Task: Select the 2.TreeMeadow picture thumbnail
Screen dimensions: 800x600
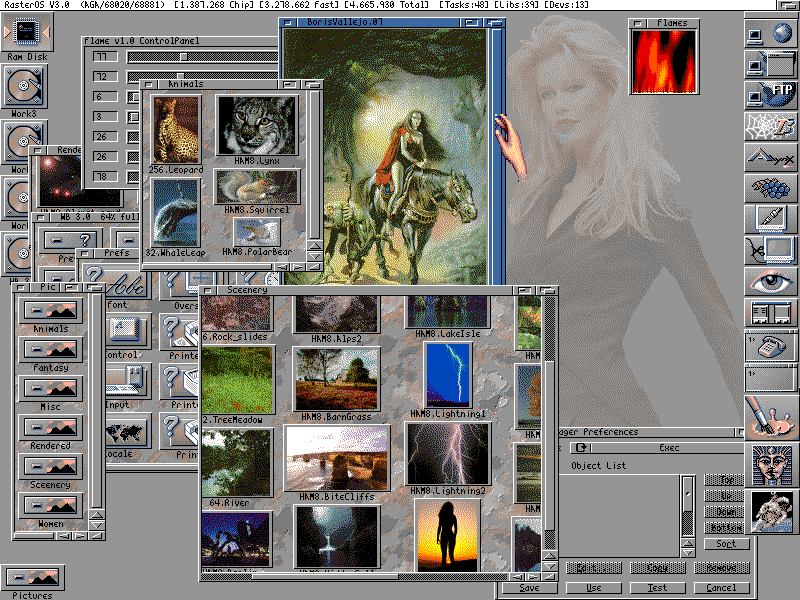Action: 238,380
